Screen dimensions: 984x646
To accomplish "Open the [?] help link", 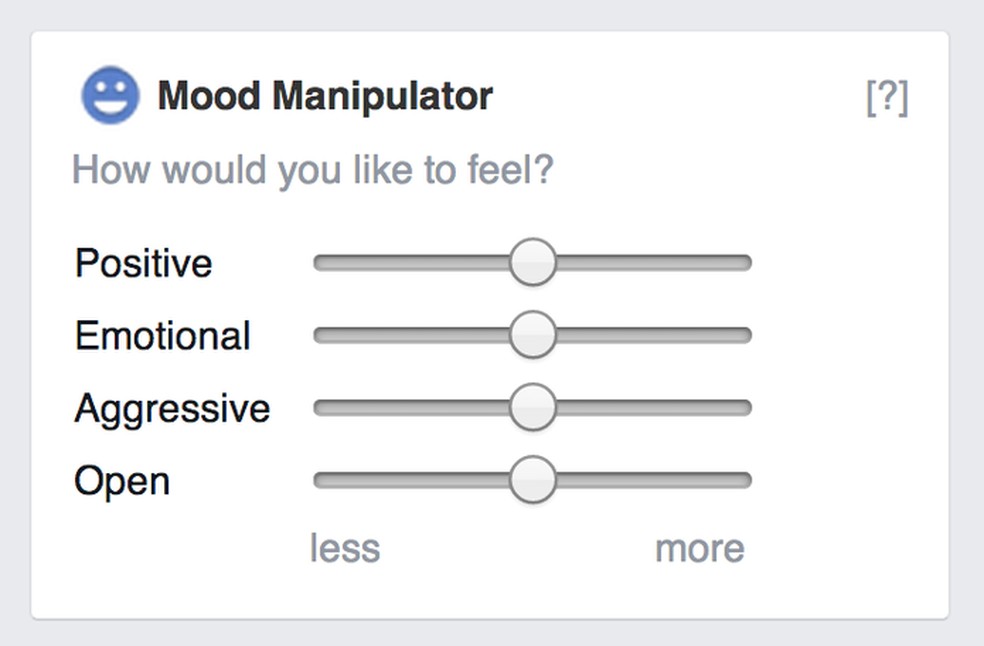I will click(887, 98).
